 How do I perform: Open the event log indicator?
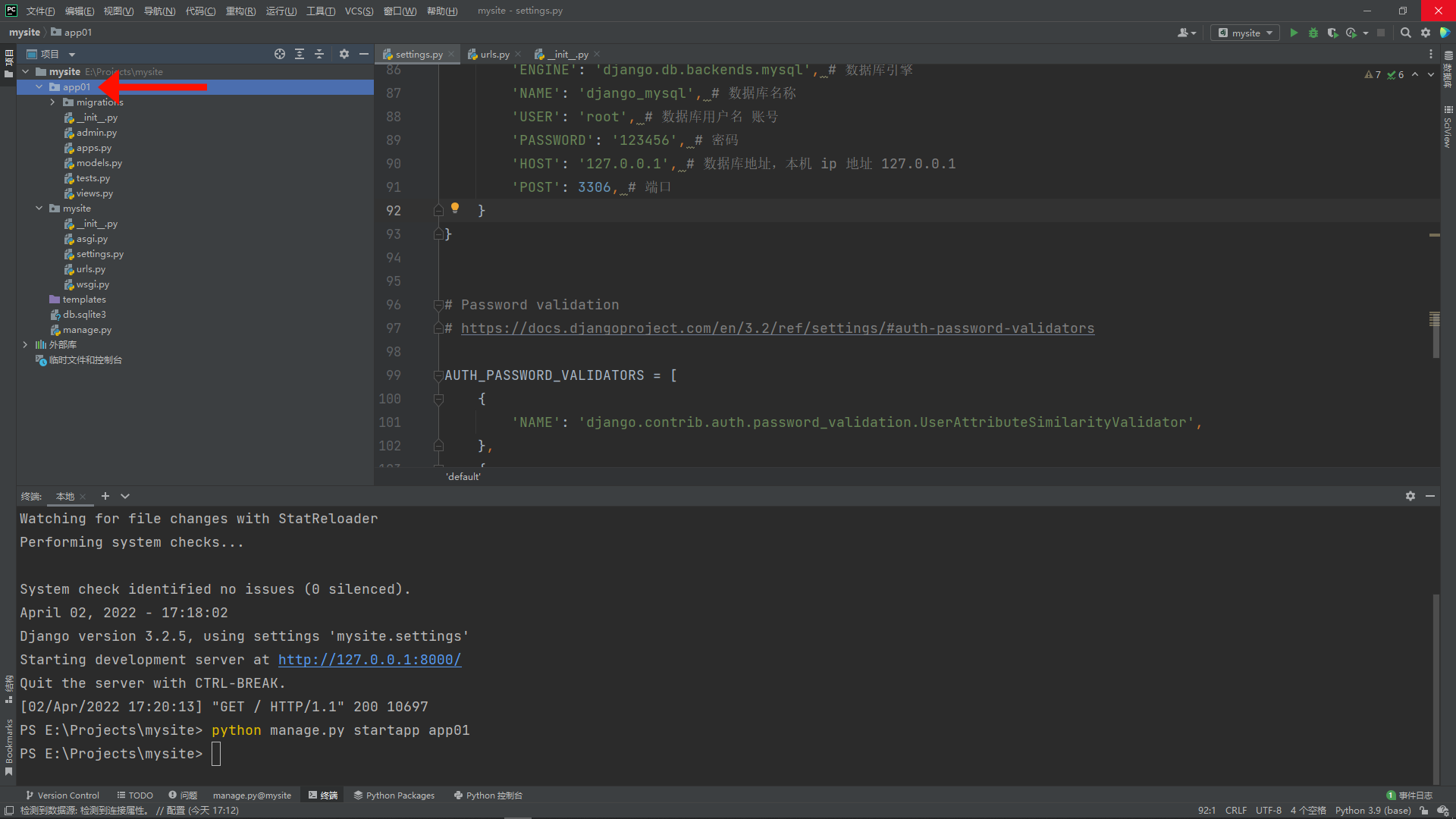pyautogui.click(x=1410, y=795)
